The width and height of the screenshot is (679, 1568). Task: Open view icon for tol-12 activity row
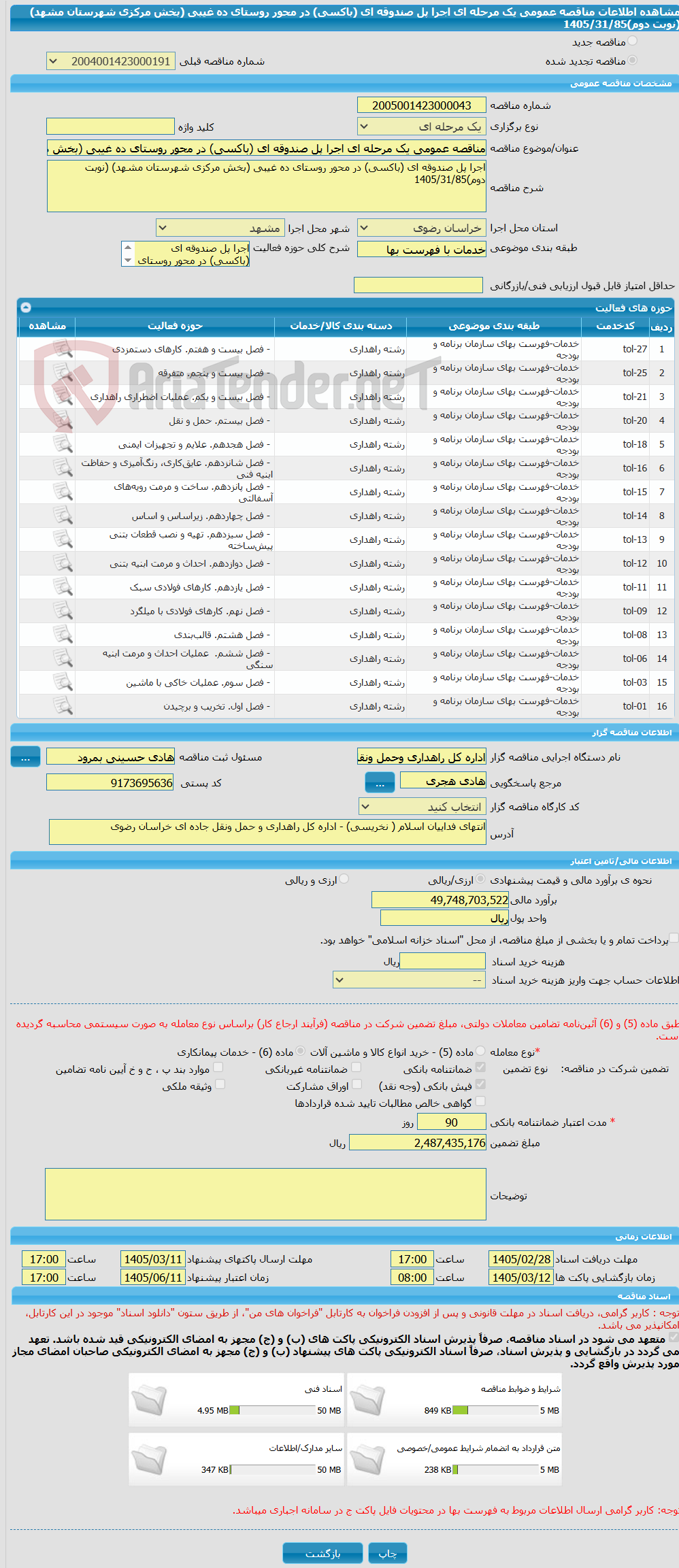[63, 563]
